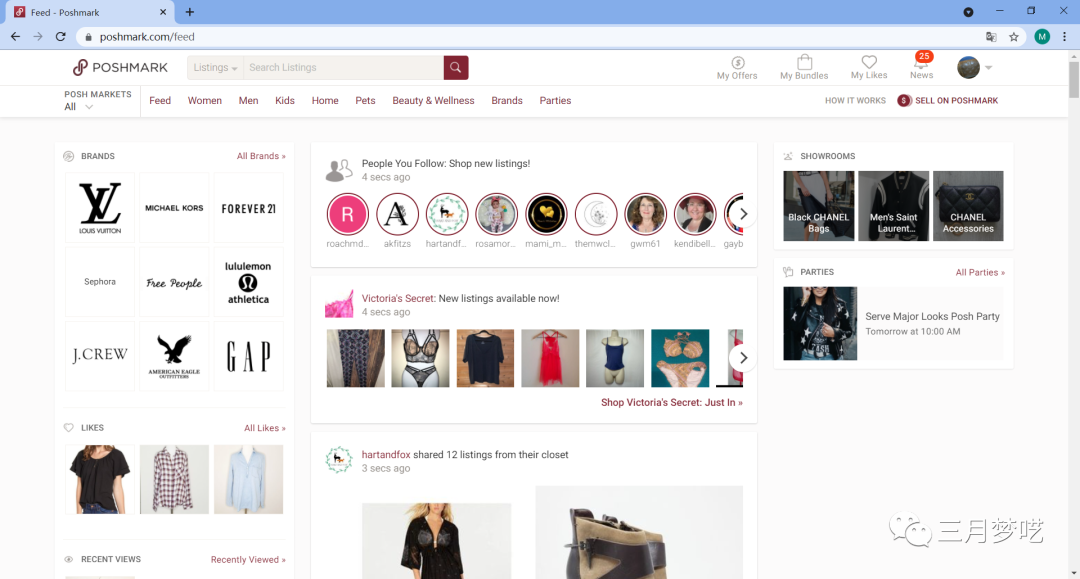Select the Free People brand tile
The width and height of the screenshot is (1080, 579).
coord(174,282)
